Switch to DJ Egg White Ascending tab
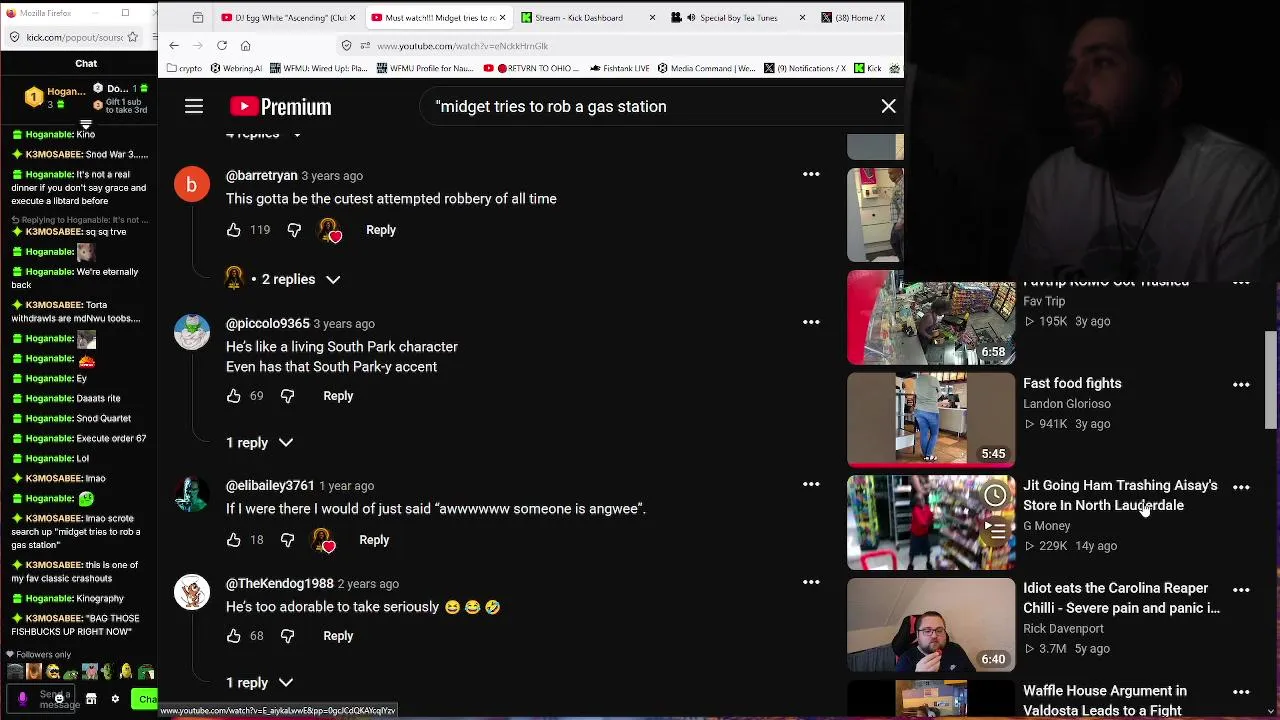 tap(289, 17)
